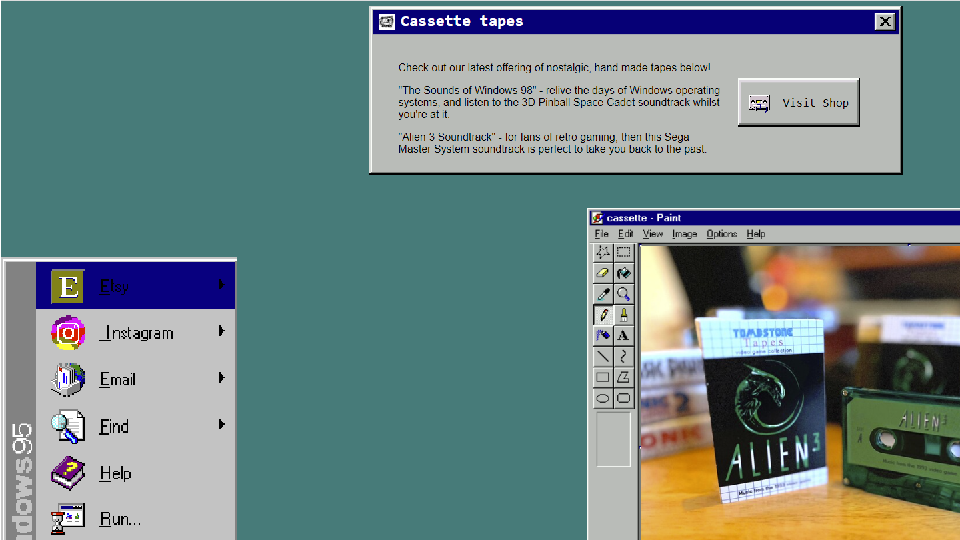Screen dimensions: 960x540
Task: Click the Sounds of Windows 98 paragraph
Action: (559, 102)
